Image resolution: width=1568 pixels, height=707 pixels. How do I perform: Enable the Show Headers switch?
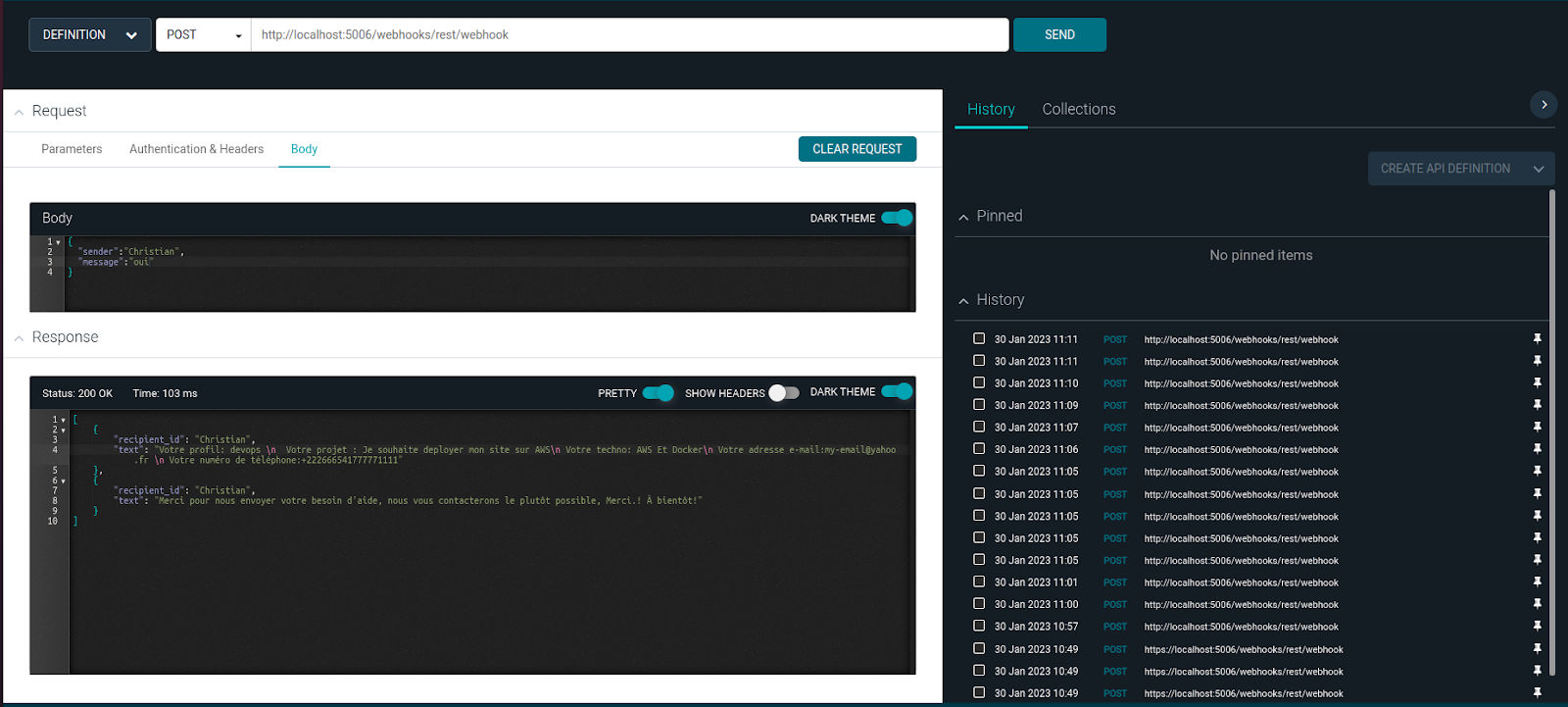pyautogui.click(x=784, y=393)
